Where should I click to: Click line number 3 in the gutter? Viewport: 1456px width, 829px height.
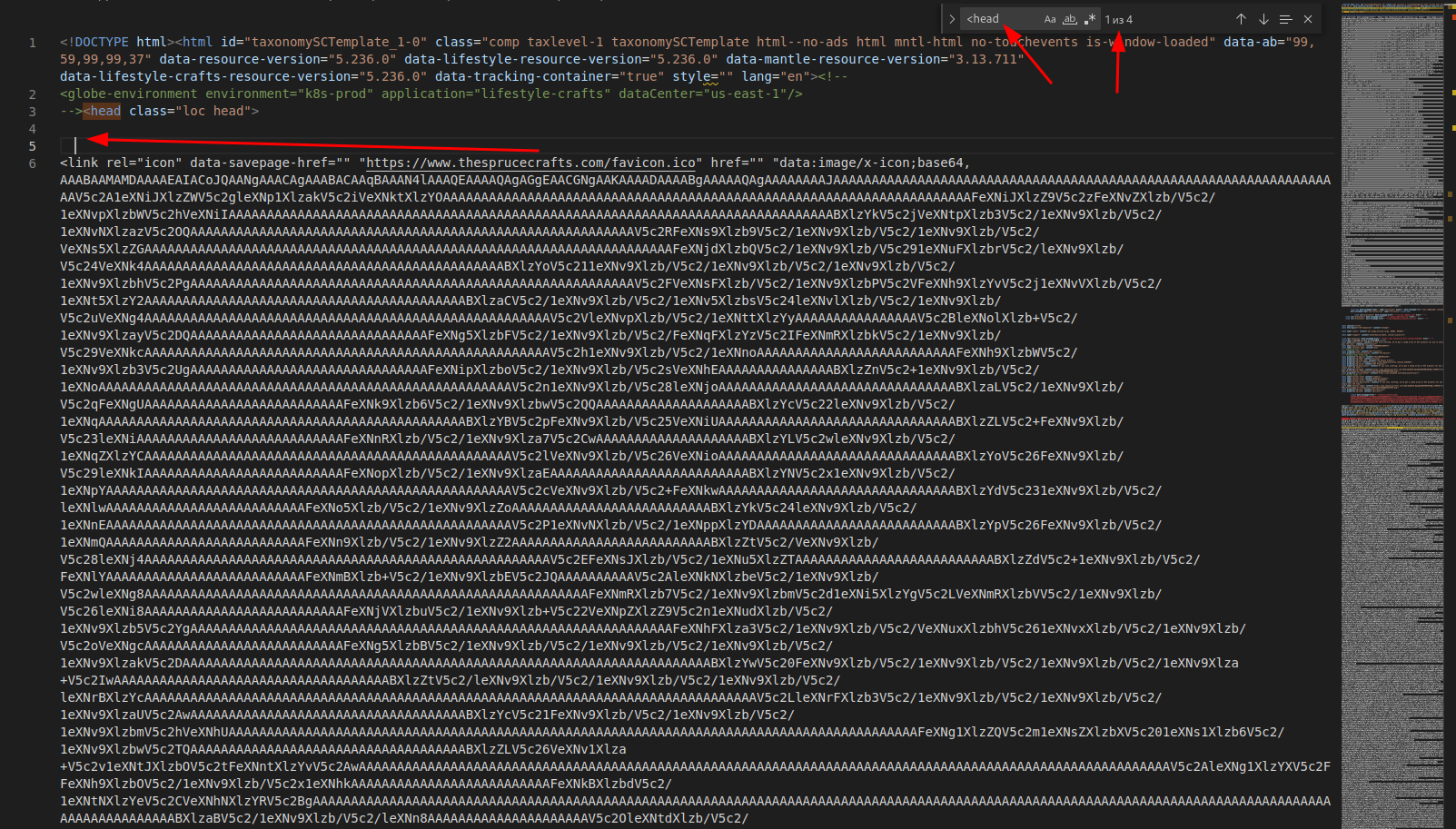(x=33, y=112)
